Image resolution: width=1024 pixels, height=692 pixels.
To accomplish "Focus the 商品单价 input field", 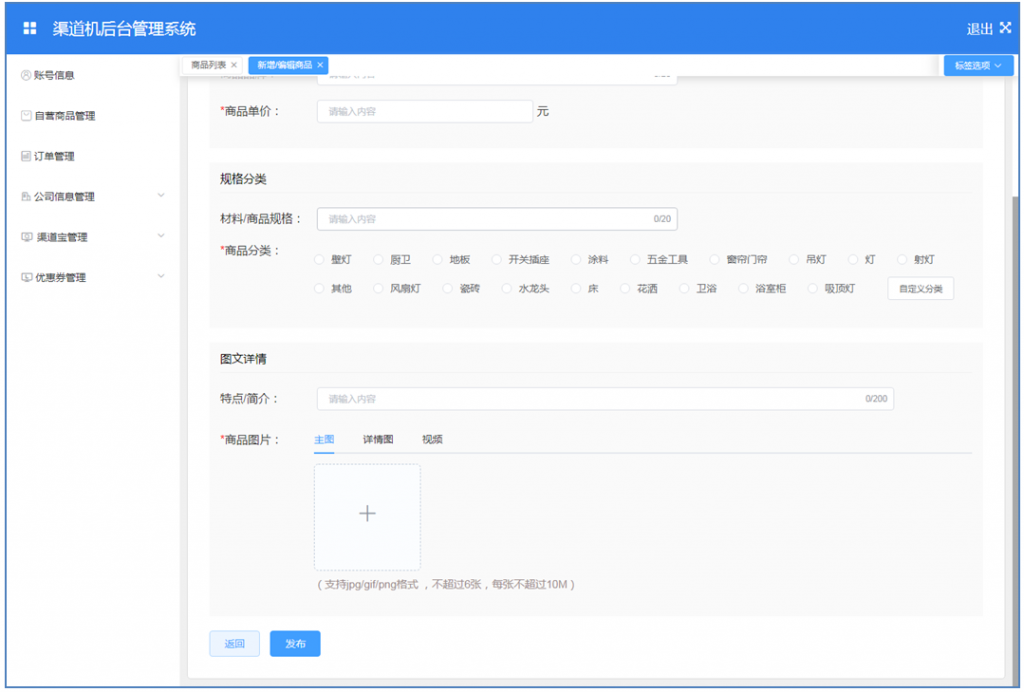I will tap(425, 112).
